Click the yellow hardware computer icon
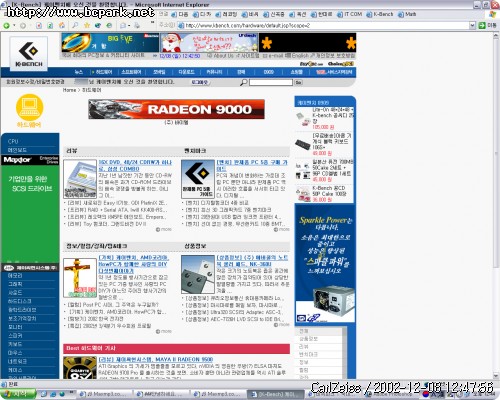 (x=29, y=108)
